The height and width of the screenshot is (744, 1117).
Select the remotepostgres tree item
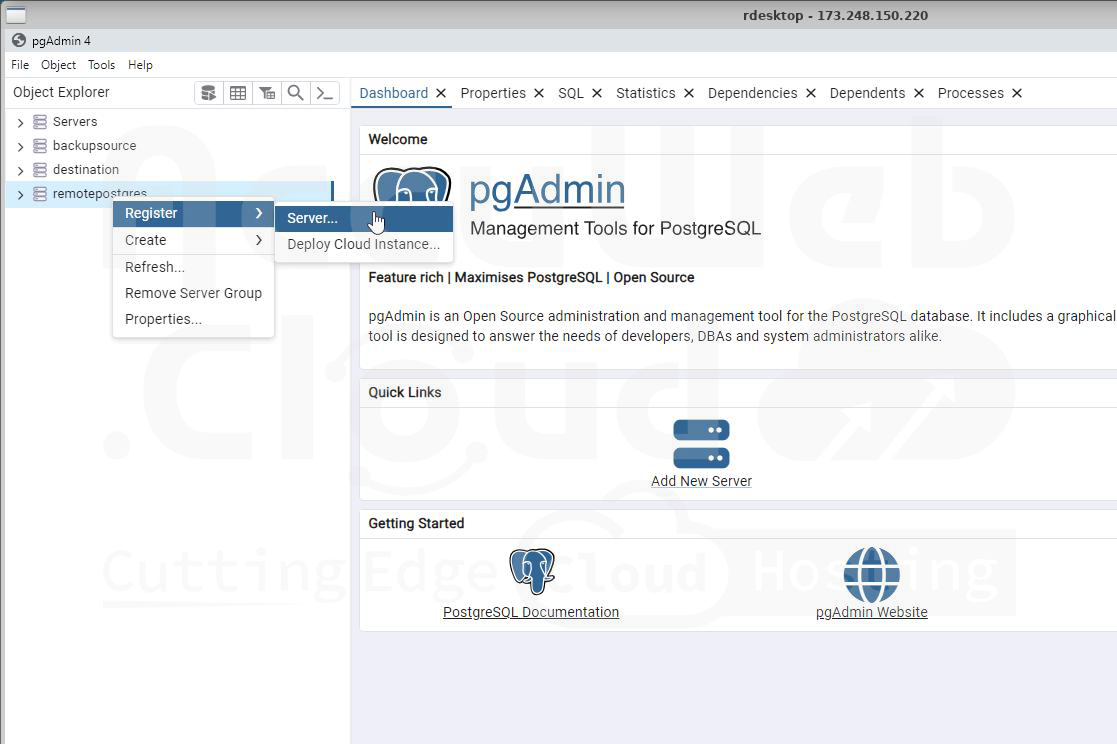point(99,194)
